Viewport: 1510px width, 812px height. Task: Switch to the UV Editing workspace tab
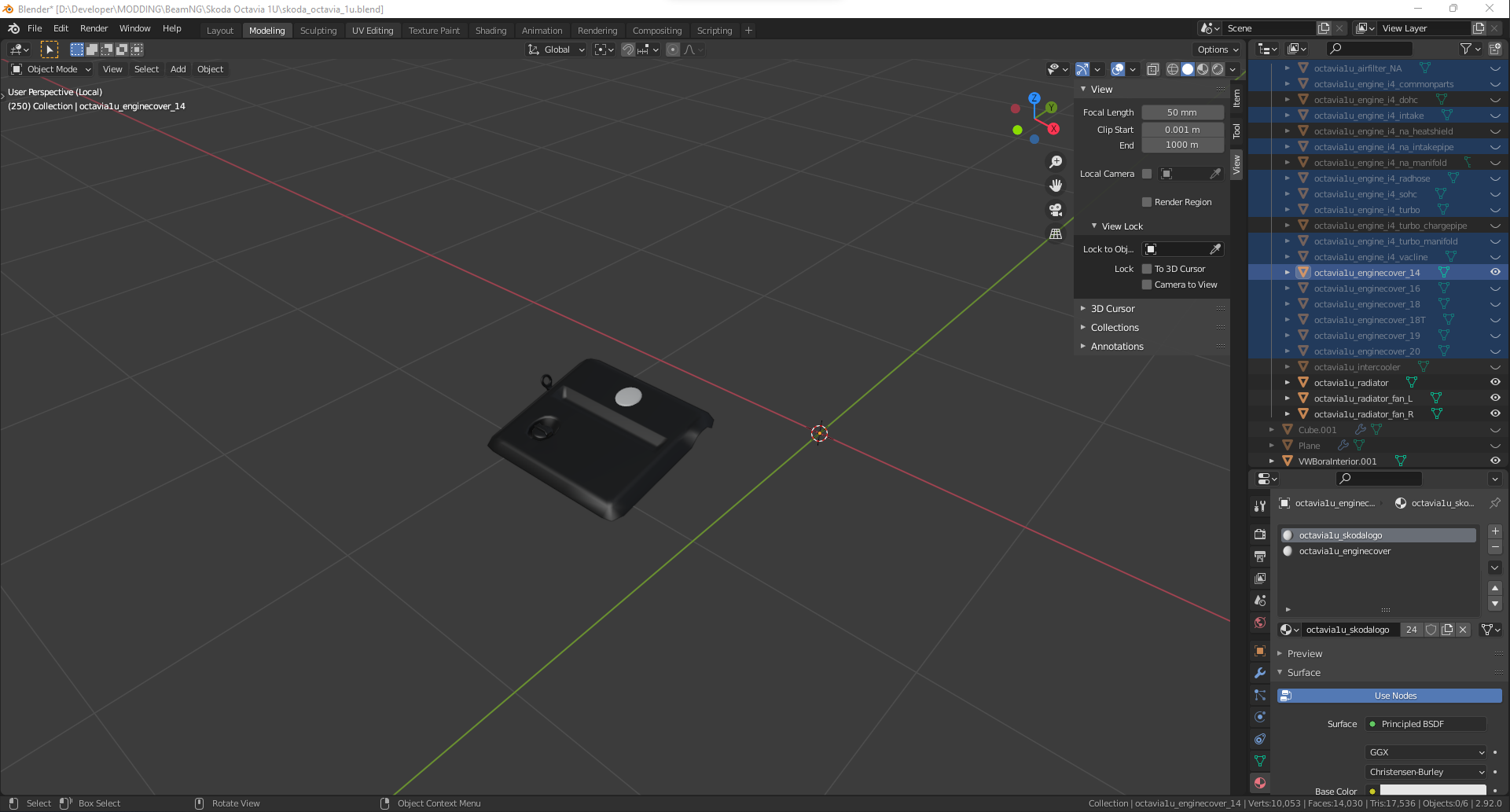373,31
